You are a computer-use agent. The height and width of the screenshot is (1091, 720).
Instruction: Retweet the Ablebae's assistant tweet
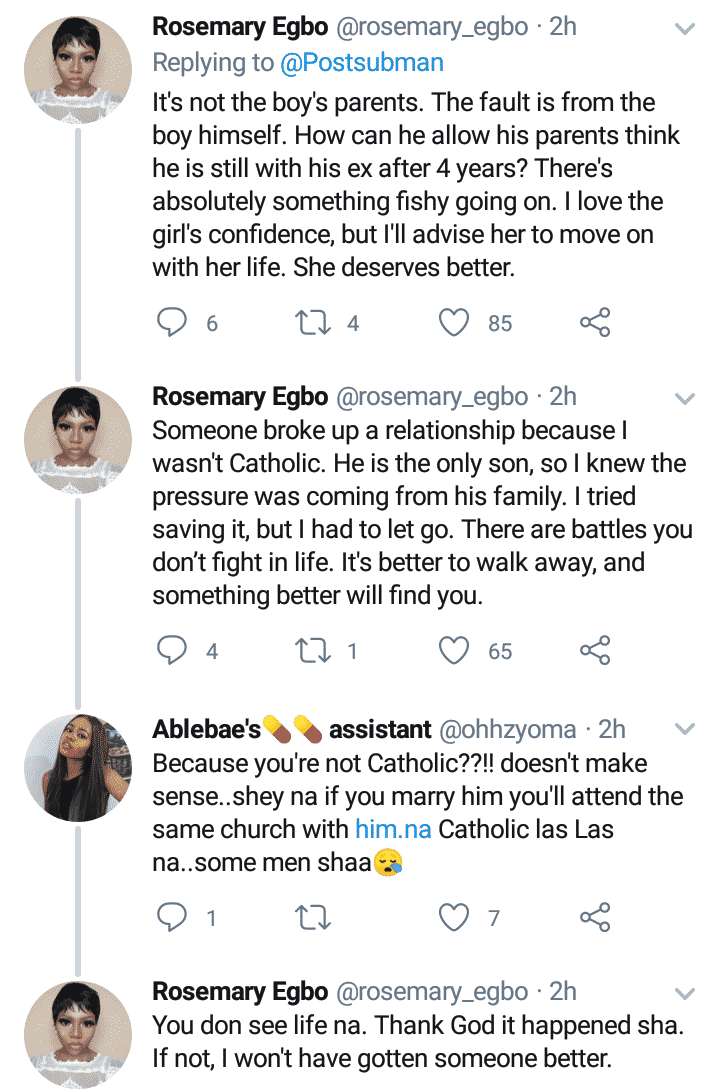[314, 916]
